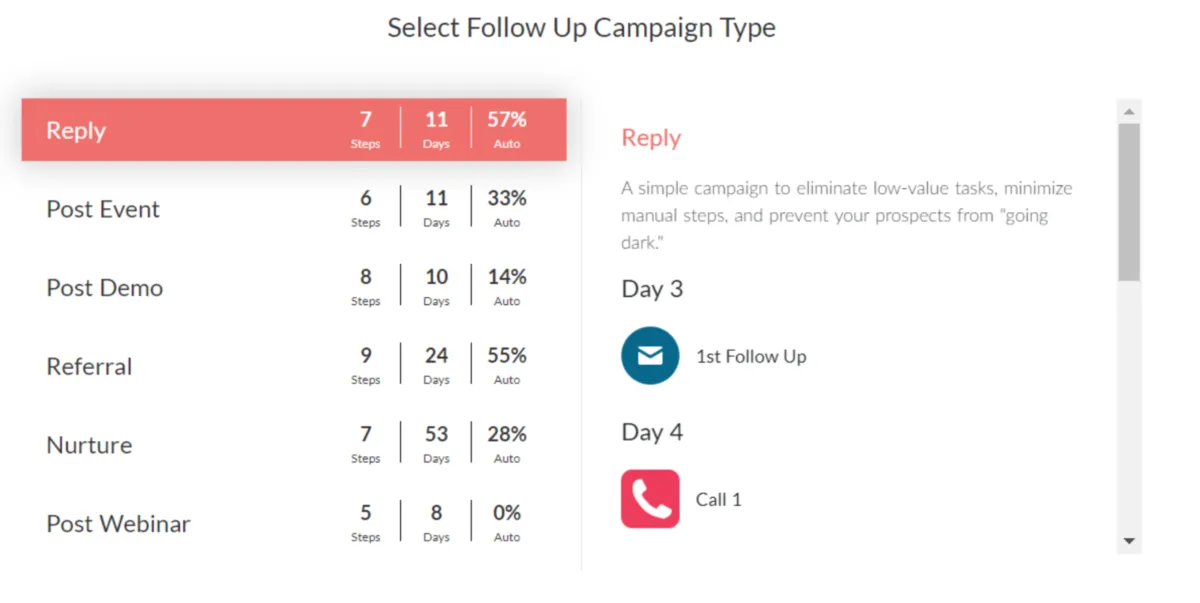
Task: Select the Reply campaign type
Action: click(x=76, y=130)
